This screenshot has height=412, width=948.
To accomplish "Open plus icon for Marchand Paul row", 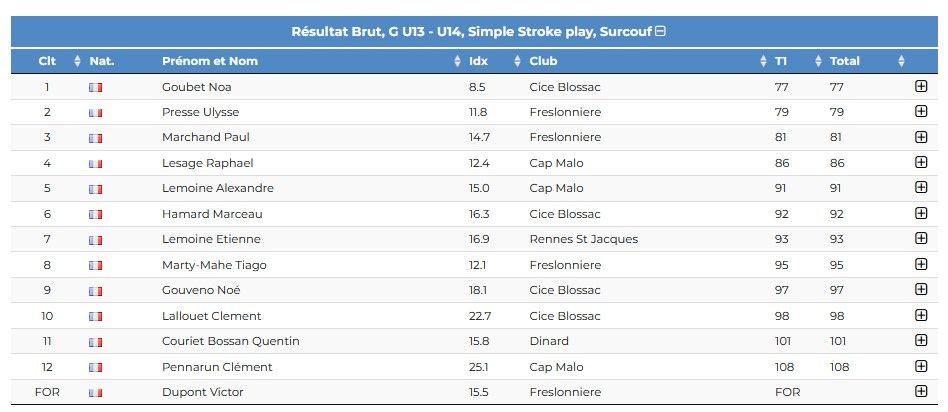I will [921, 137].
